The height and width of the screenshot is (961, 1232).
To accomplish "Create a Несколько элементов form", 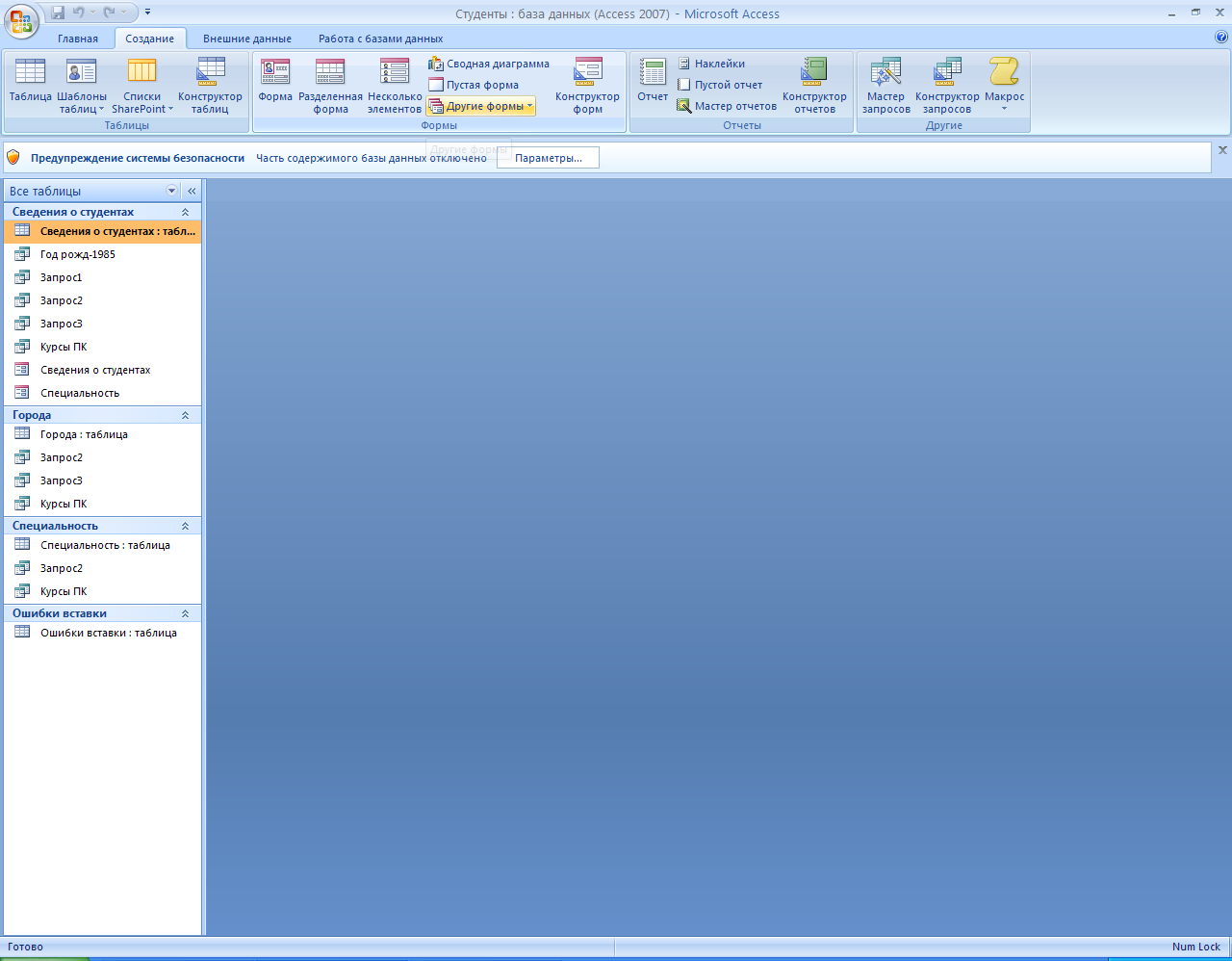I will coord(395,85).
